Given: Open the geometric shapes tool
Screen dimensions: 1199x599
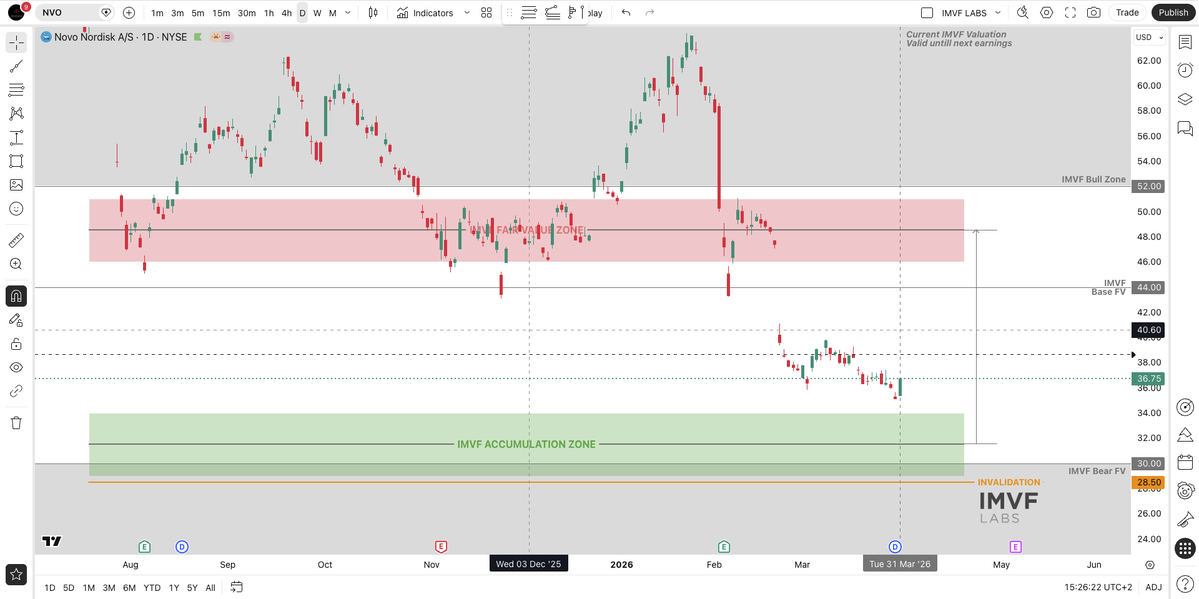Looking at the screenshot, I should tap(16, 161).
